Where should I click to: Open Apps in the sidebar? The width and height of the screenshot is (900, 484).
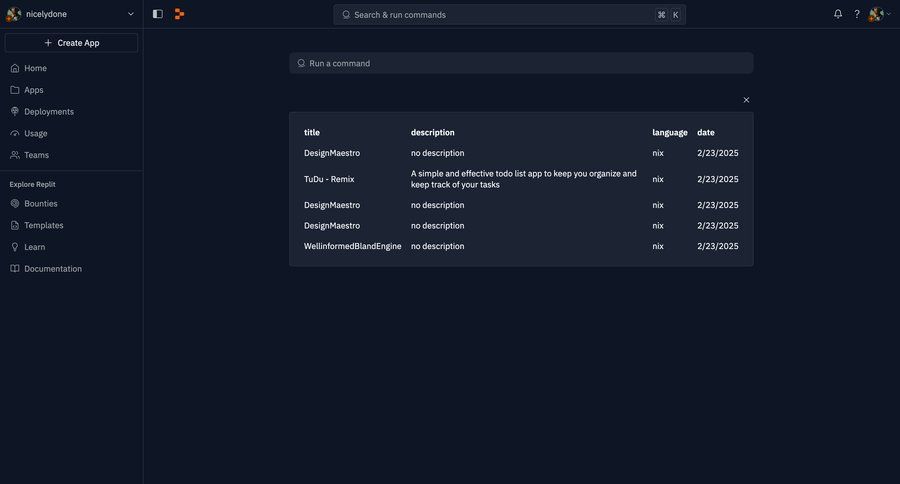click(x=34, y=90)
